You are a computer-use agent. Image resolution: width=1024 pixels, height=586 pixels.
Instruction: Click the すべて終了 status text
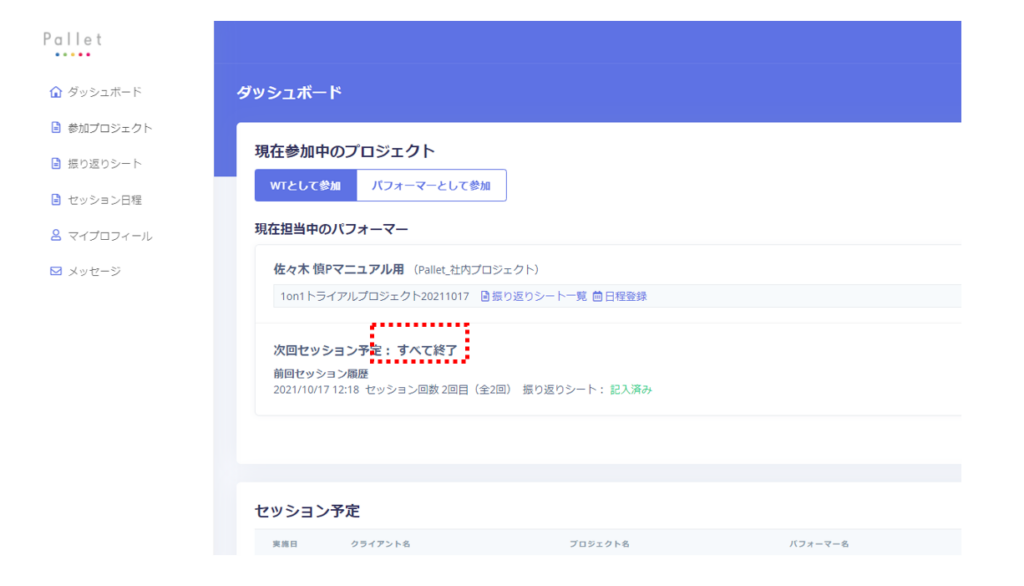pyautogui.click(x=427, y=350)
